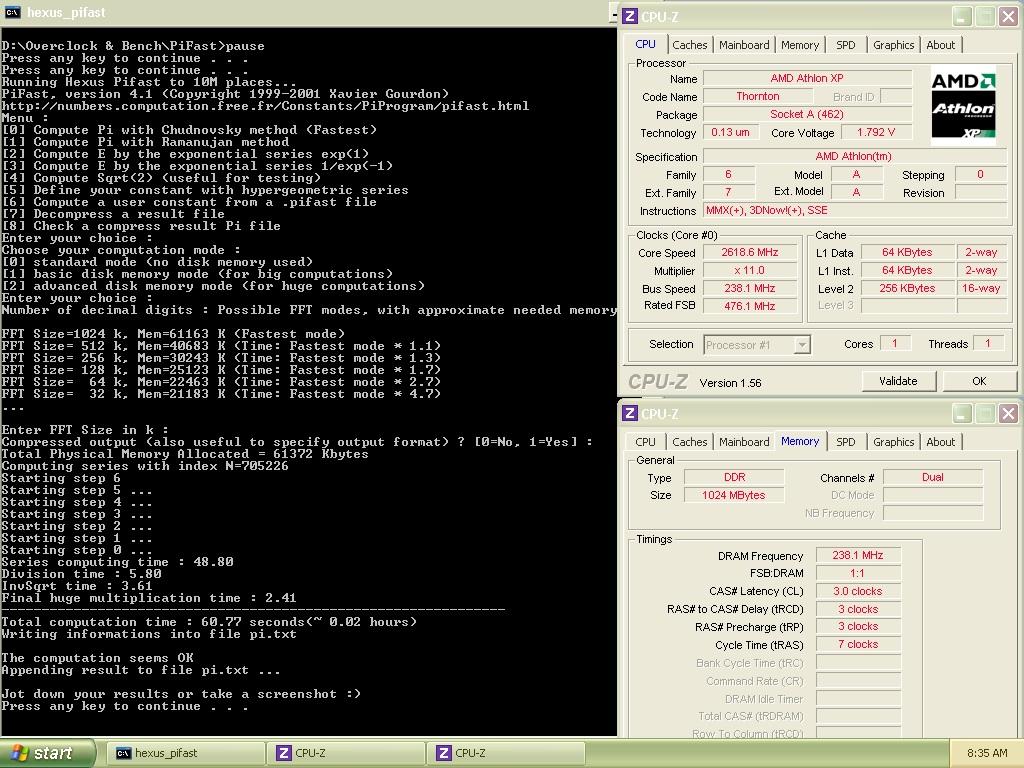Open Memory tab in top CPU-Z

[x=800, y=45]
